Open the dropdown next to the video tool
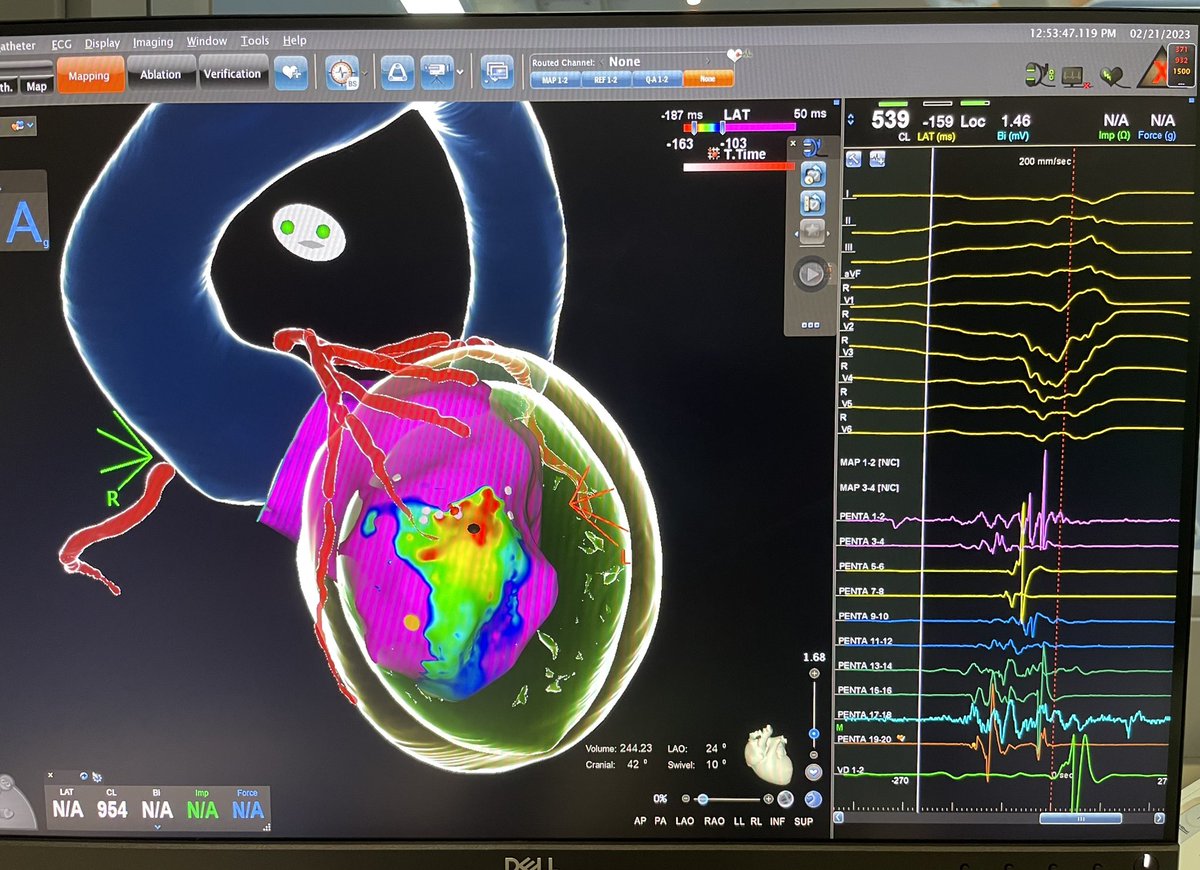 tap(459, 71)
